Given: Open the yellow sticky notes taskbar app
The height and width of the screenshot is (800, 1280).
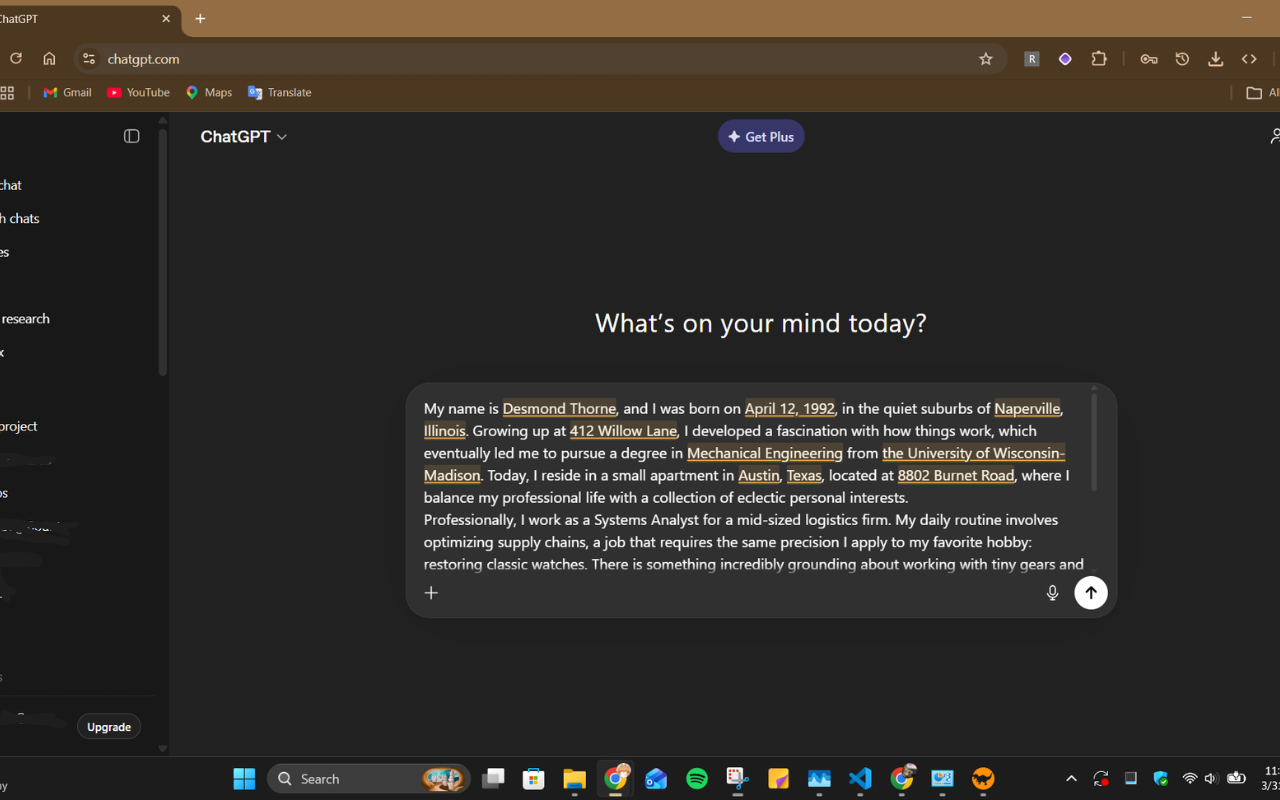Looking at the screenshot, I should tap(778, 779).
